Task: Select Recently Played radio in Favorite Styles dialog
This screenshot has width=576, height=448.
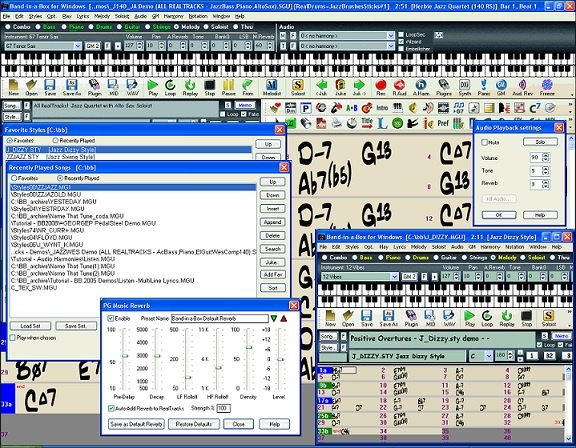Action: coord(55,141)
